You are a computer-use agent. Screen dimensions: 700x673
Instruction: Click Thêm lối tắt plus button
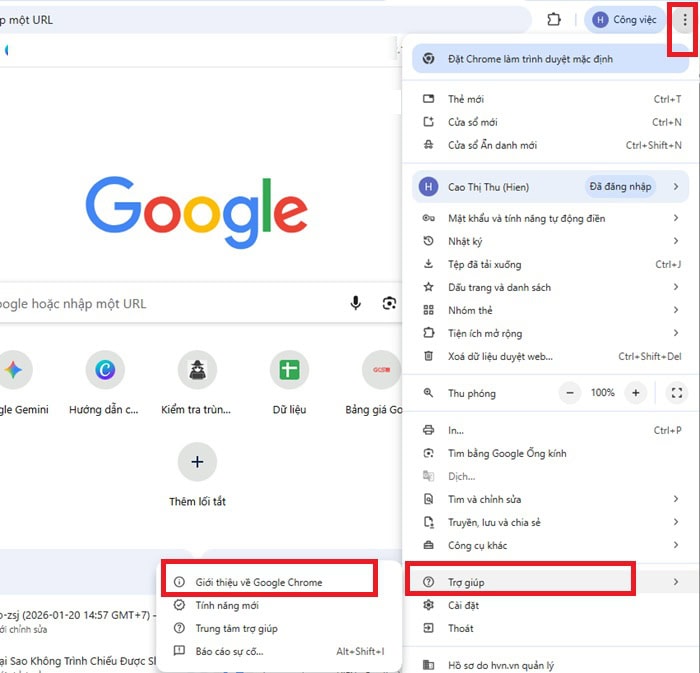tap(197, 462)
